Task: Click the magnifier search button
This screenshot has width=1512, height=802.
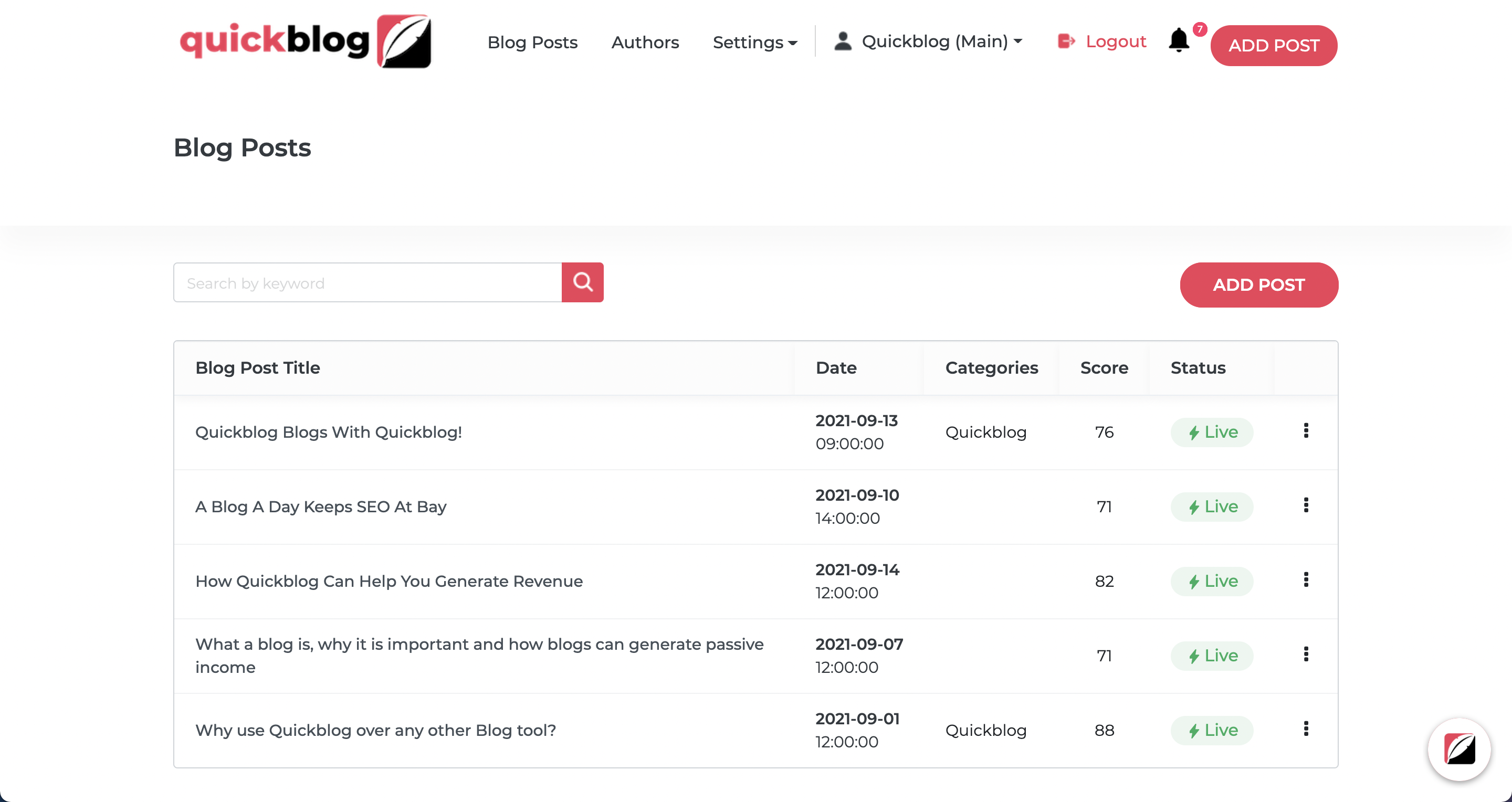Action: click(x=582, y=282)
